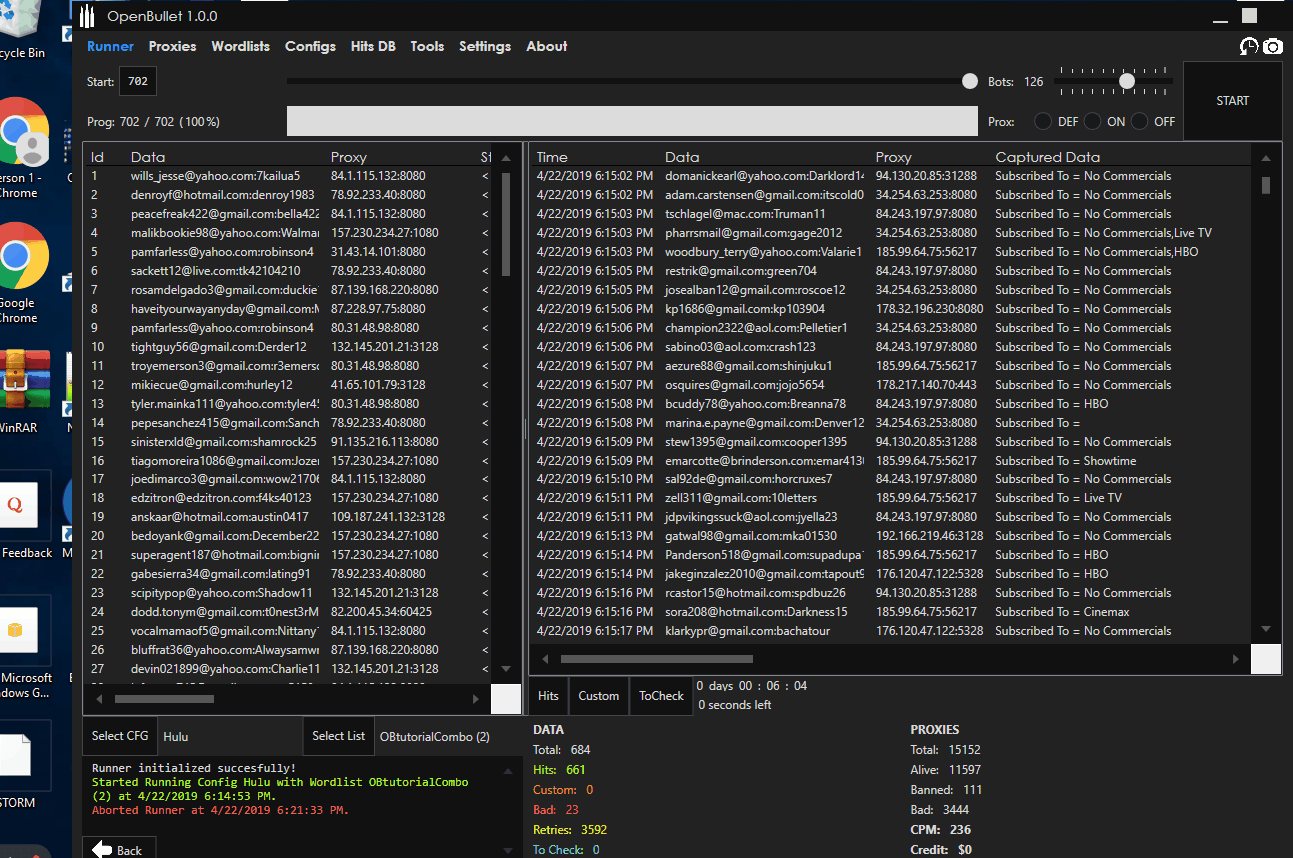
Task: Switch to the Wordlists tab
Action: 241,46
